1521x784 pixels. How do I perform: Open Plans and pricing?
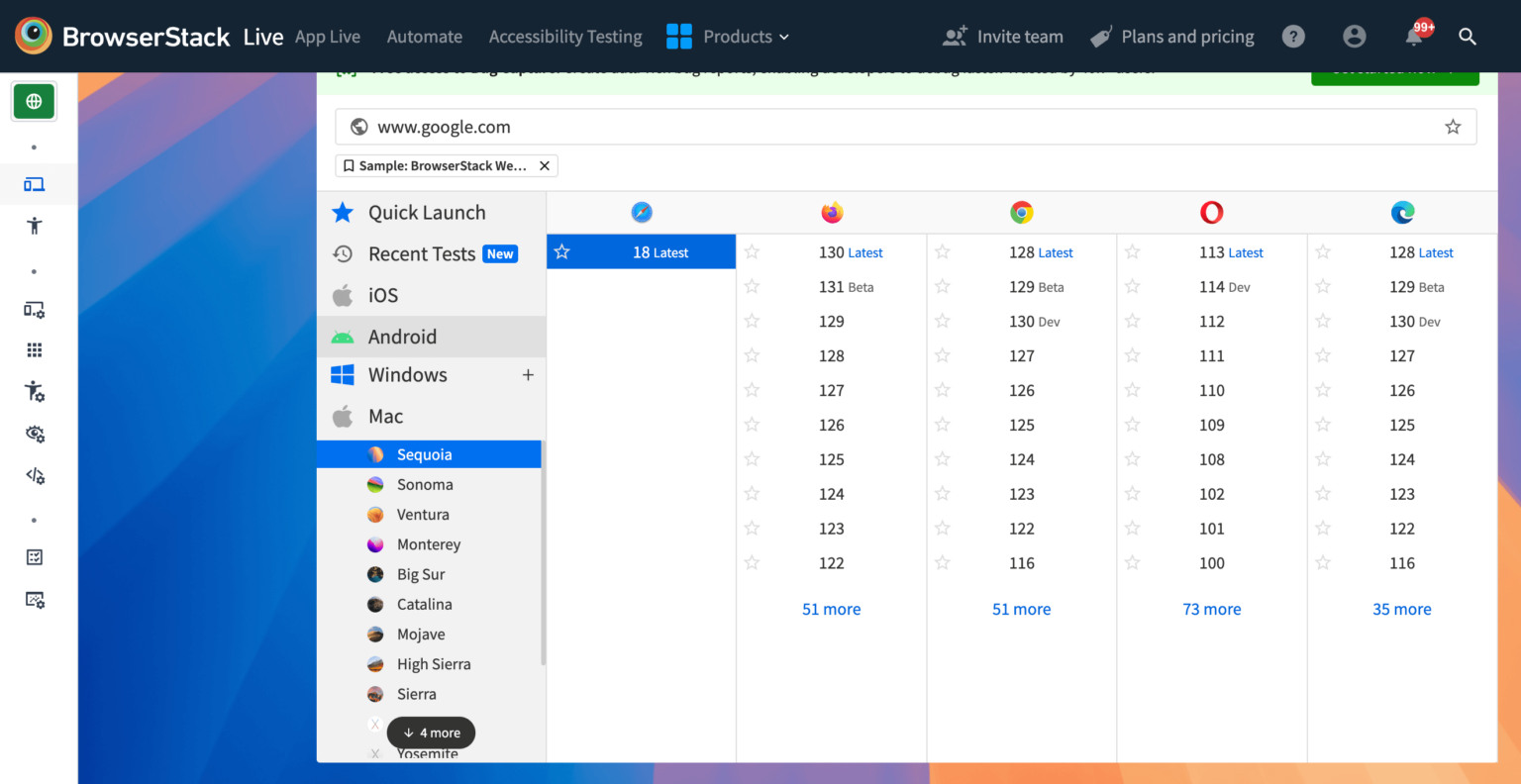[1172, 37]
